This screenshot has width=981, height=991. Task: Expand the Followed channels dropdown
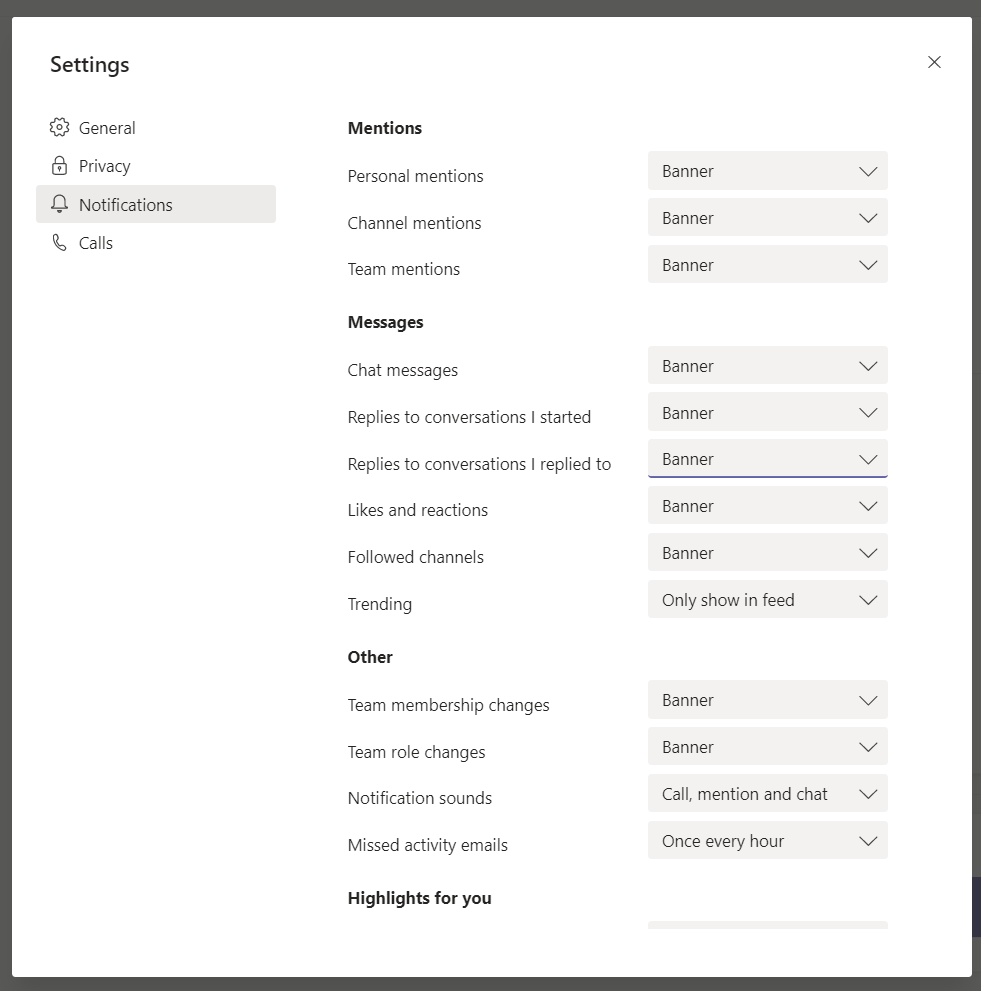(x=767, y=553)
